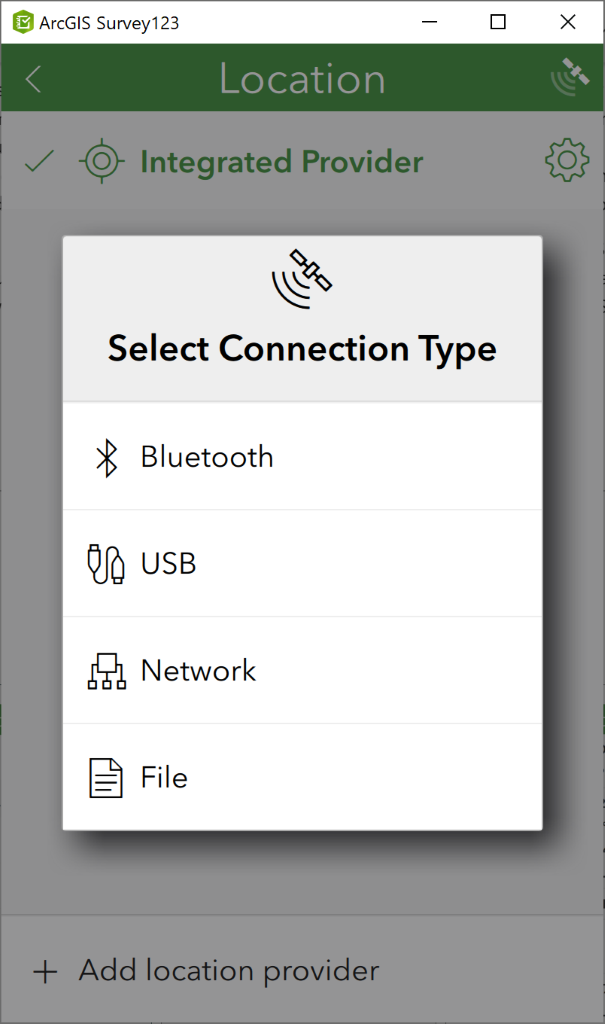Go back using the header chevron arrow
This screenshot has width=605, height=1024.
coord(33,80)
